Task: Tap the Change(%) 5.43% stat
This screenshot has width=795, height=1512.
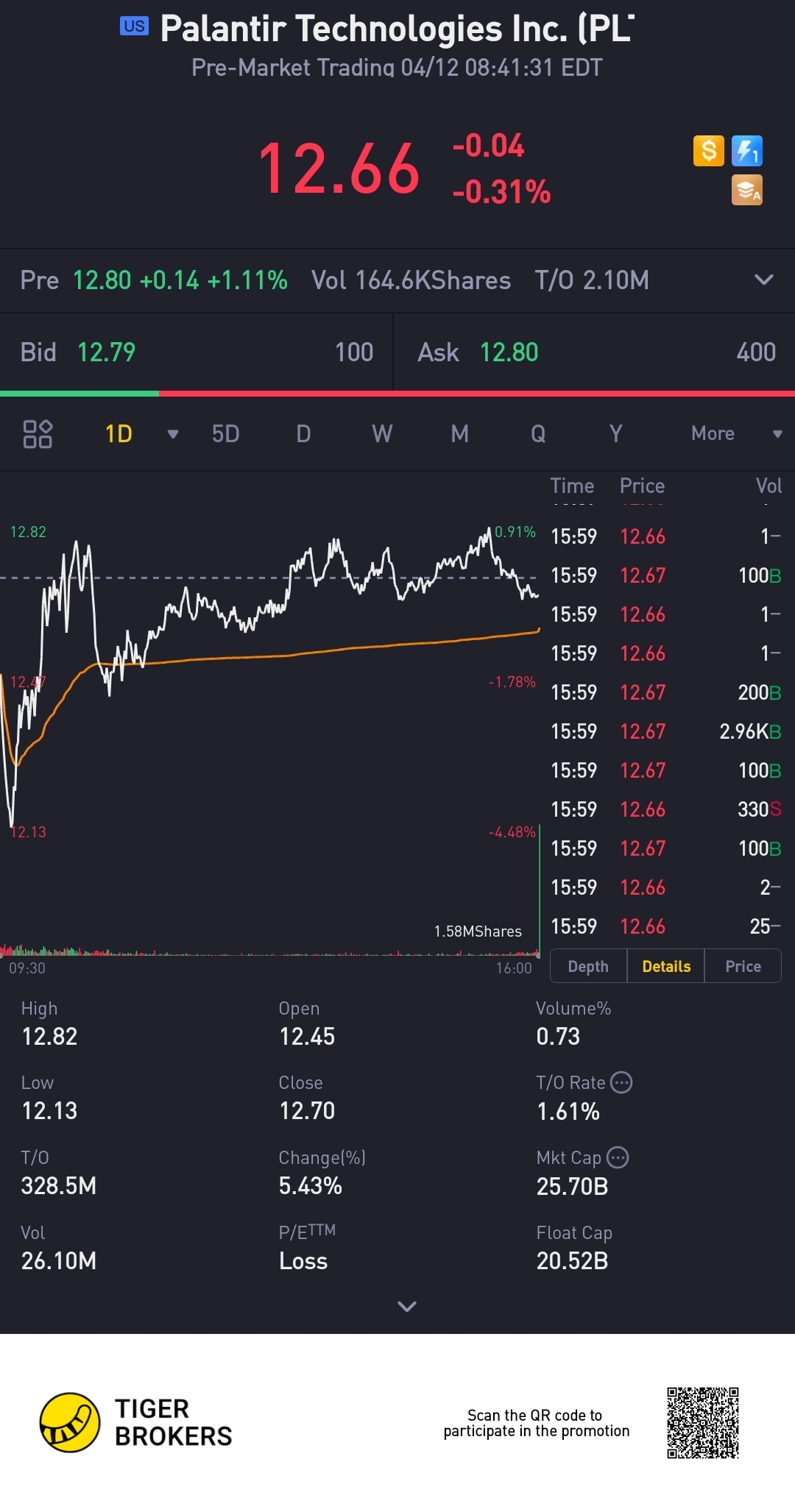Action: click(x=322, y=1173)
